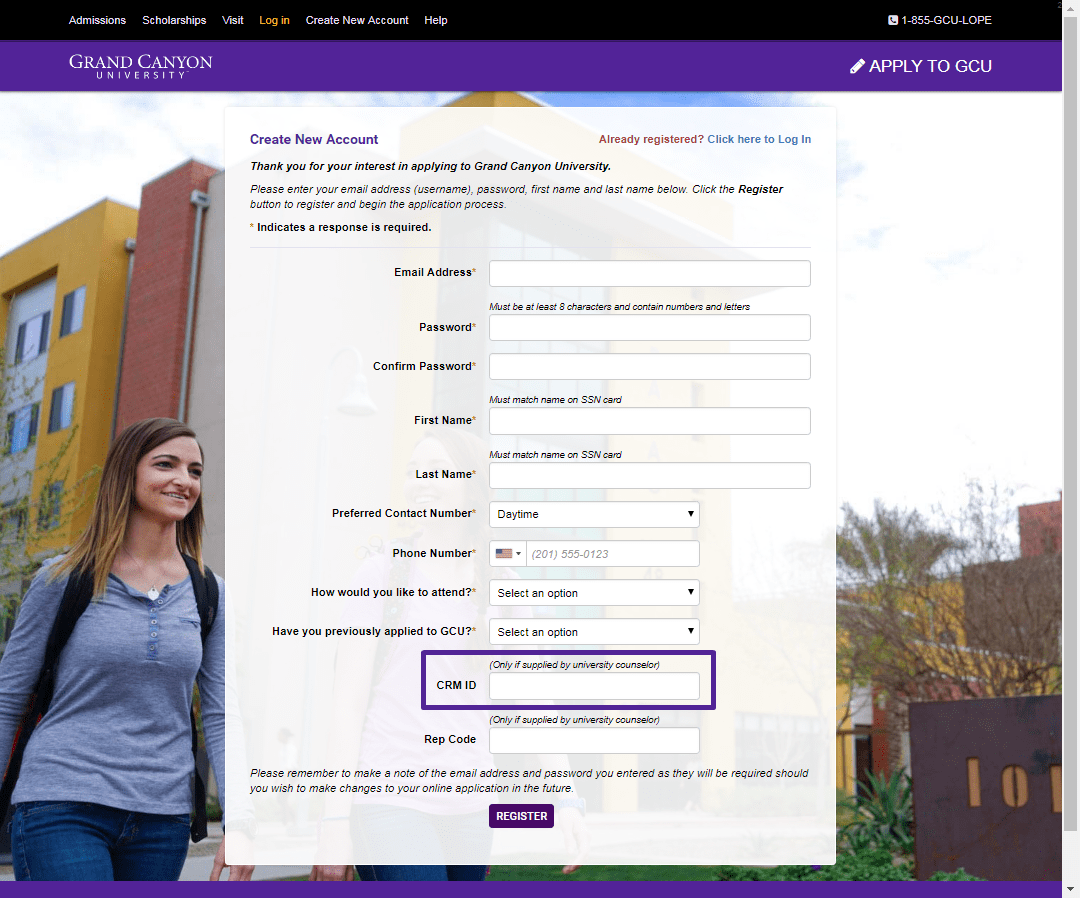Click the Email Address input field
1080x898 pixels.
point(649,273)
